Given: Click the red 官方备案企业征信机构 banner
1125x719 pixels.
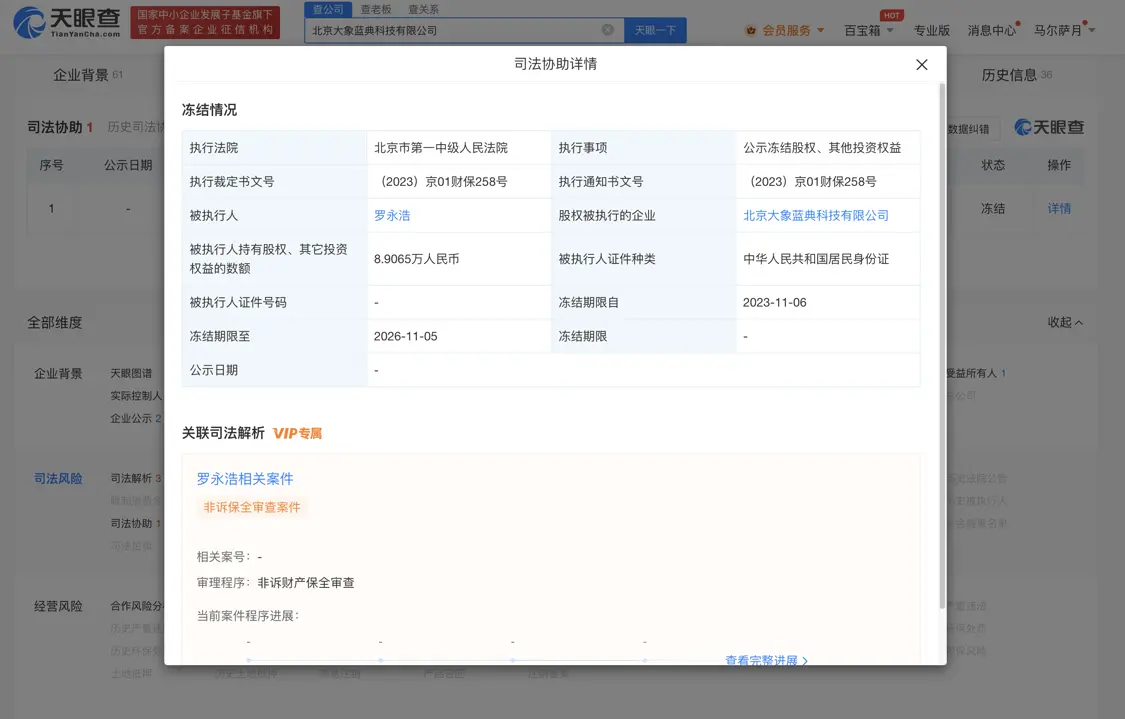Looking at the screenshot, I should pos(205,22).
